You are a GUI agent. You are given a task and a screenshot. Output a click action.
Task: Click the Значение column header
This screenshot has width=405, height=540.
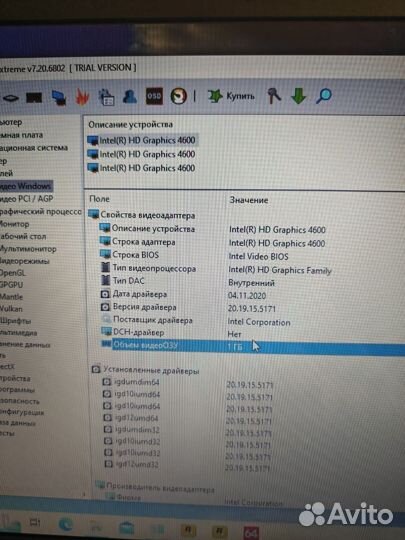click(x=249, y=200)
